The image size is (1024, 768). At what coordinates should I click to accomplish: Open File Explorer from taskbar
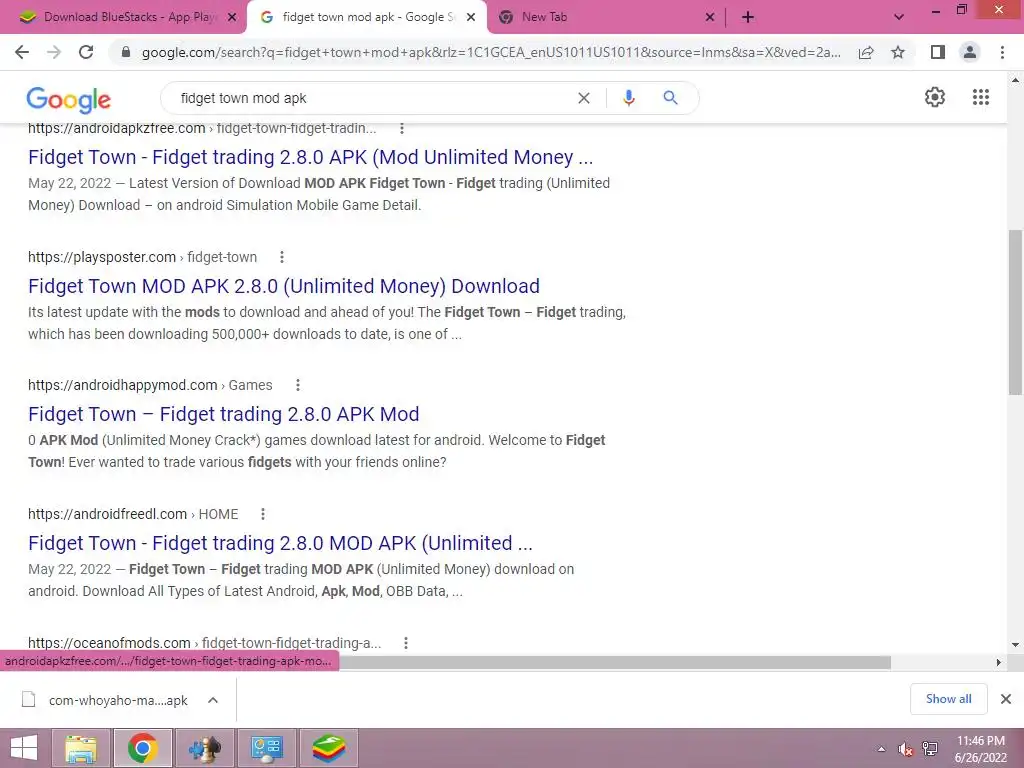[x=81, y=748]
